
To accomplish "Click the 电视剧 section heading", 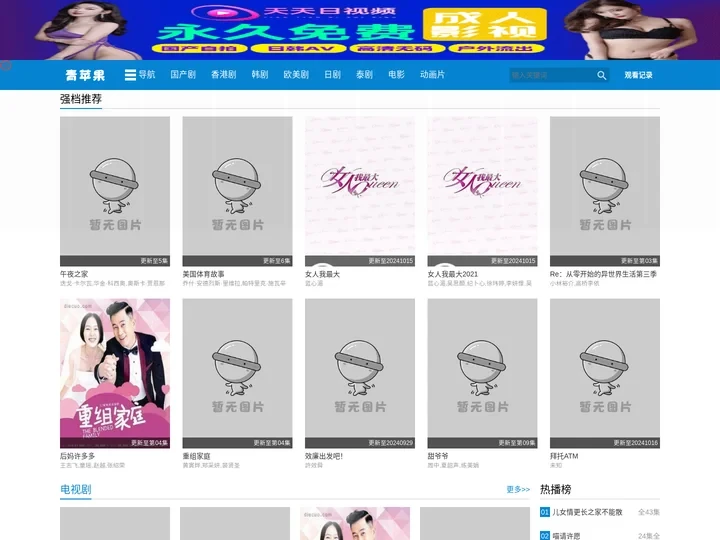I will (76, 489).
